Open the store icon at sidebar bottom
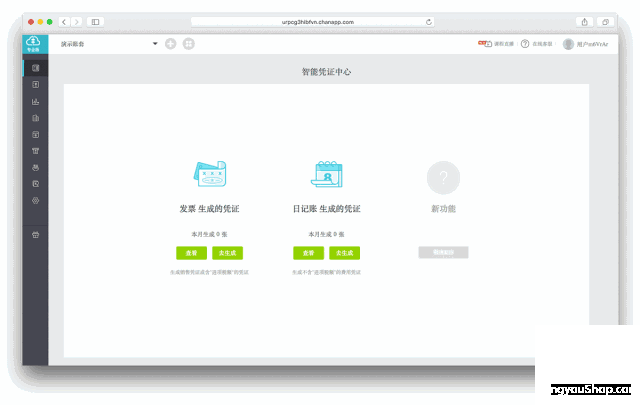This screenshot has height=405, width=640. tap(36, 235)
